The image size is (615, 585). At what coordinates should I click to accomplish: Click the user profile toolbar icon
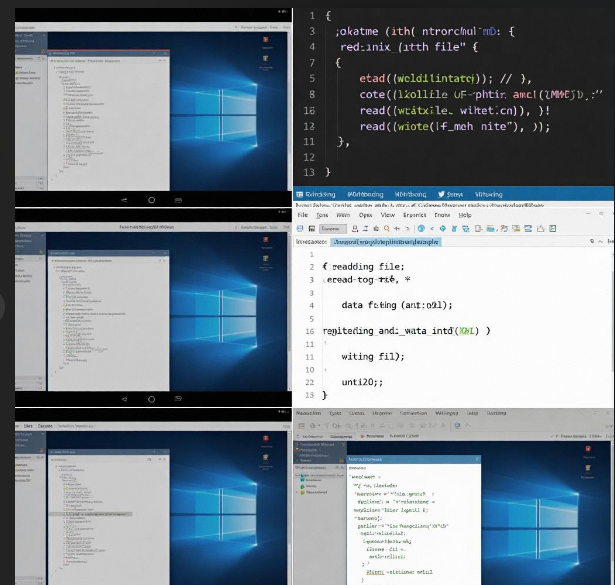(355, 229)
